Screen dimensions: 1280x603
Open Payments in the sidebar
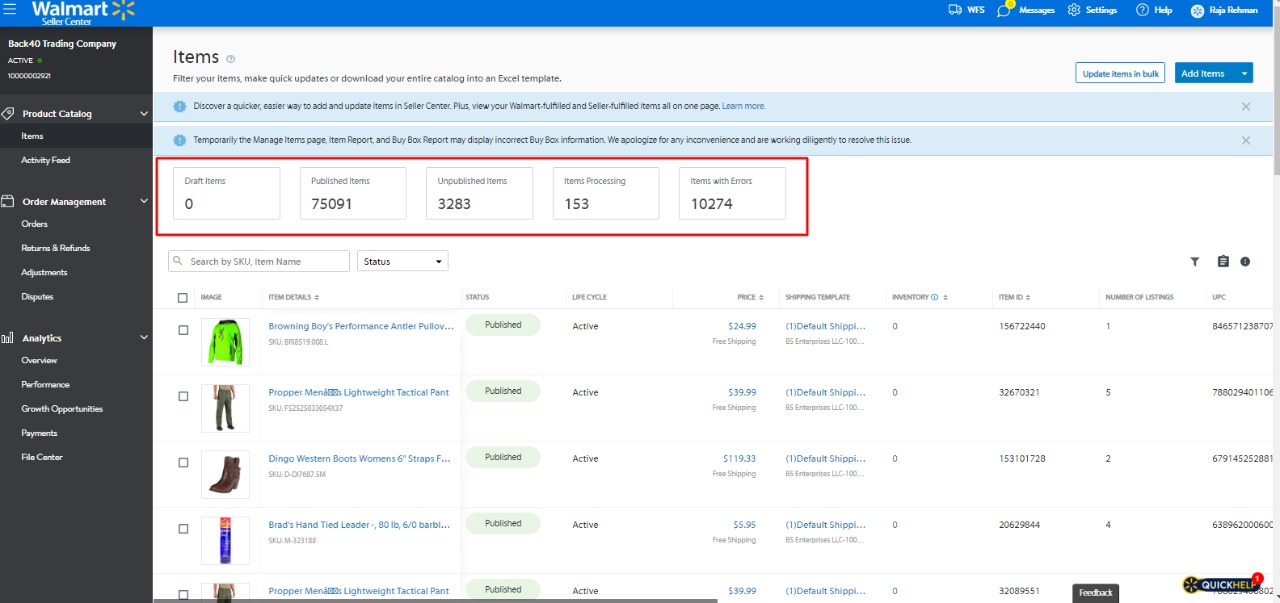click(x=40, y=433)
